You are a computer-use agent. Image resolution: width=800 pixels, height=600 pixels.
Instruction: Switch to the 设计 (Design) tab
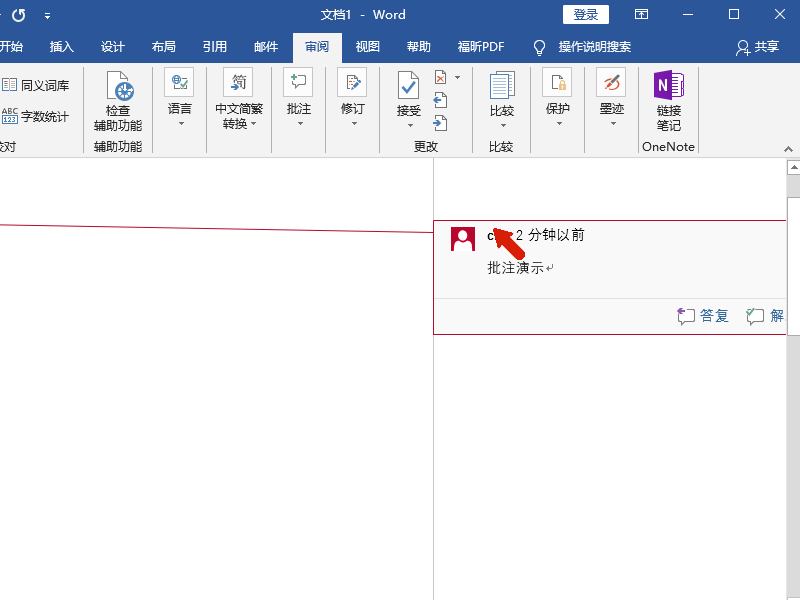click(113, 47)
